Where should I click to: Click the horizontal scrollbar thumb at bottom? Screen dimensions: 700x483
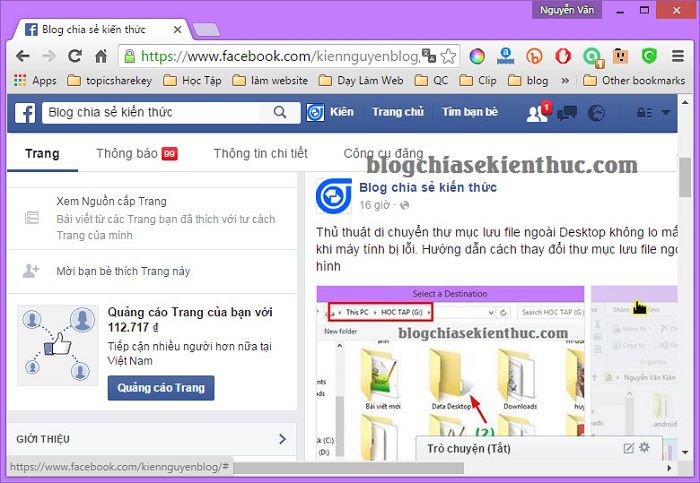pyautogui.click(x=348, y=468)
